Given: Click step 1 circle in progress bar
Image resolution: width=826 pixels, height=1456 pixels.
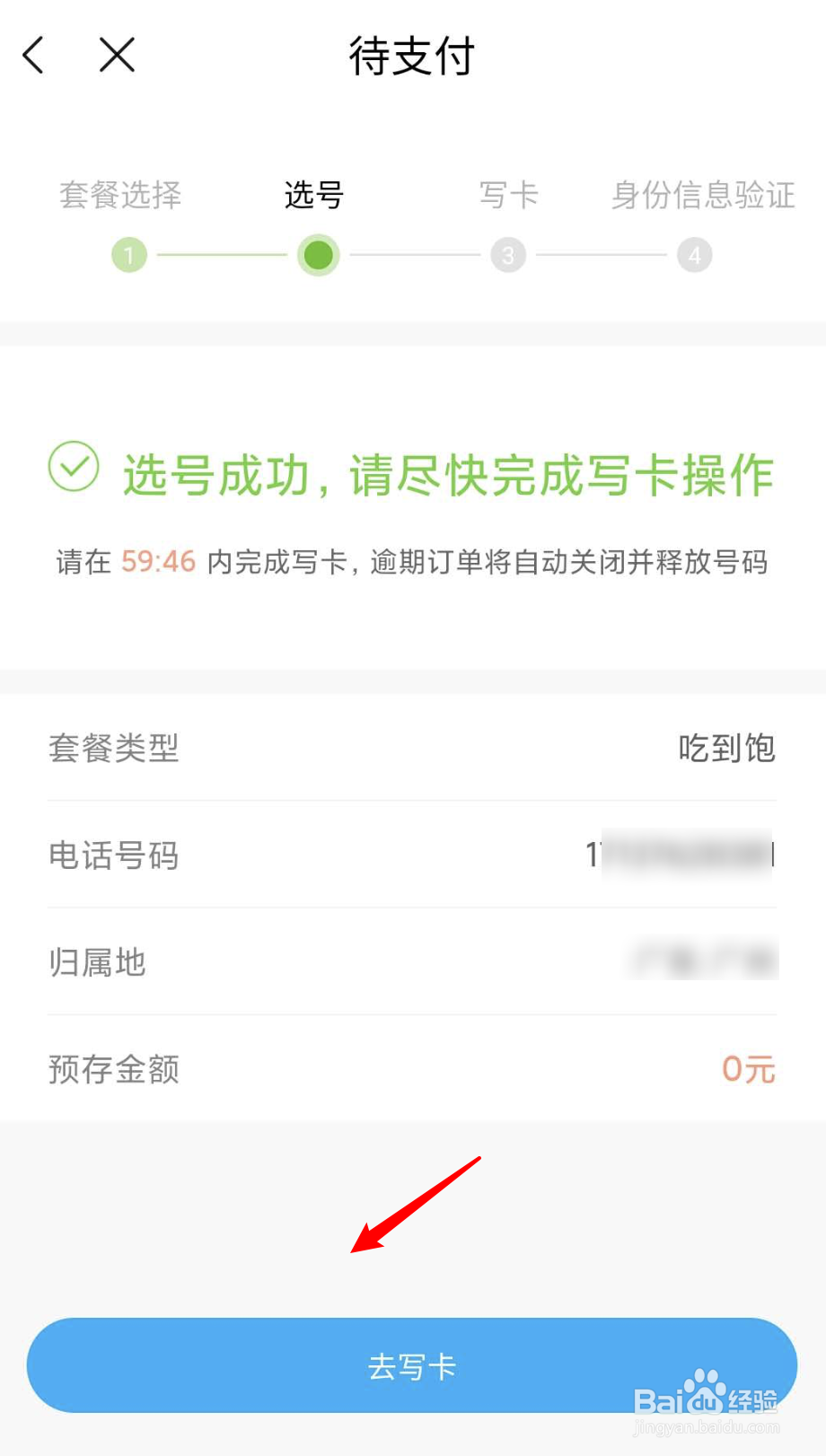Looking at the screenshot, I should [x=129, y=256].
